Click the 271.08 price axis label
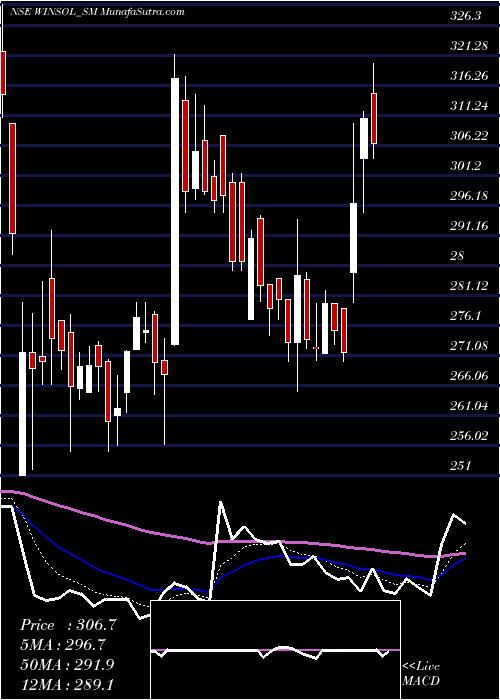500x700 pixels. click(470, 346)
